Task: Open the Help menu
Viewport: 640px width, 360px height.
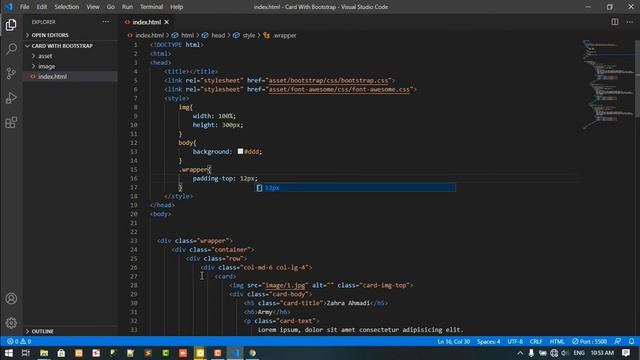Action: coord(176,7)
